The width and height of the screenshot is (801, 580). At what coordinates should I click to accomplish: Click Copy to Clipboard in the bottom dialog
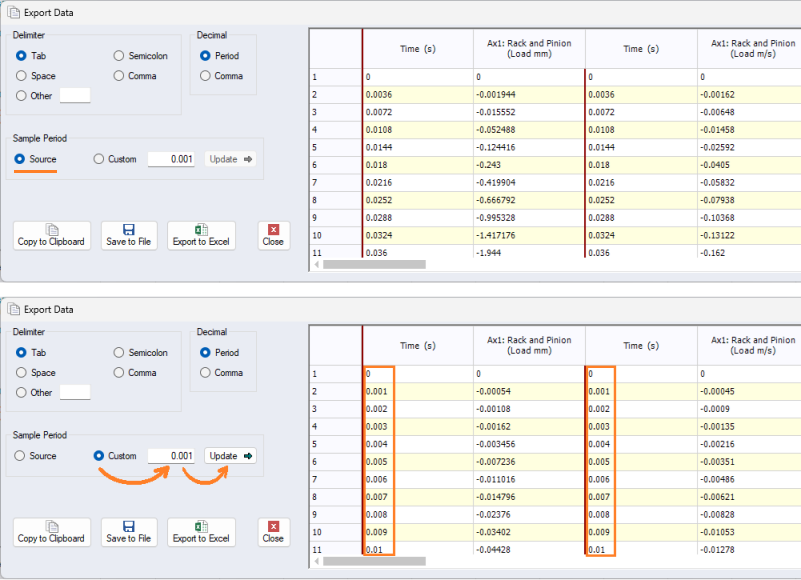tap(52, 532)
